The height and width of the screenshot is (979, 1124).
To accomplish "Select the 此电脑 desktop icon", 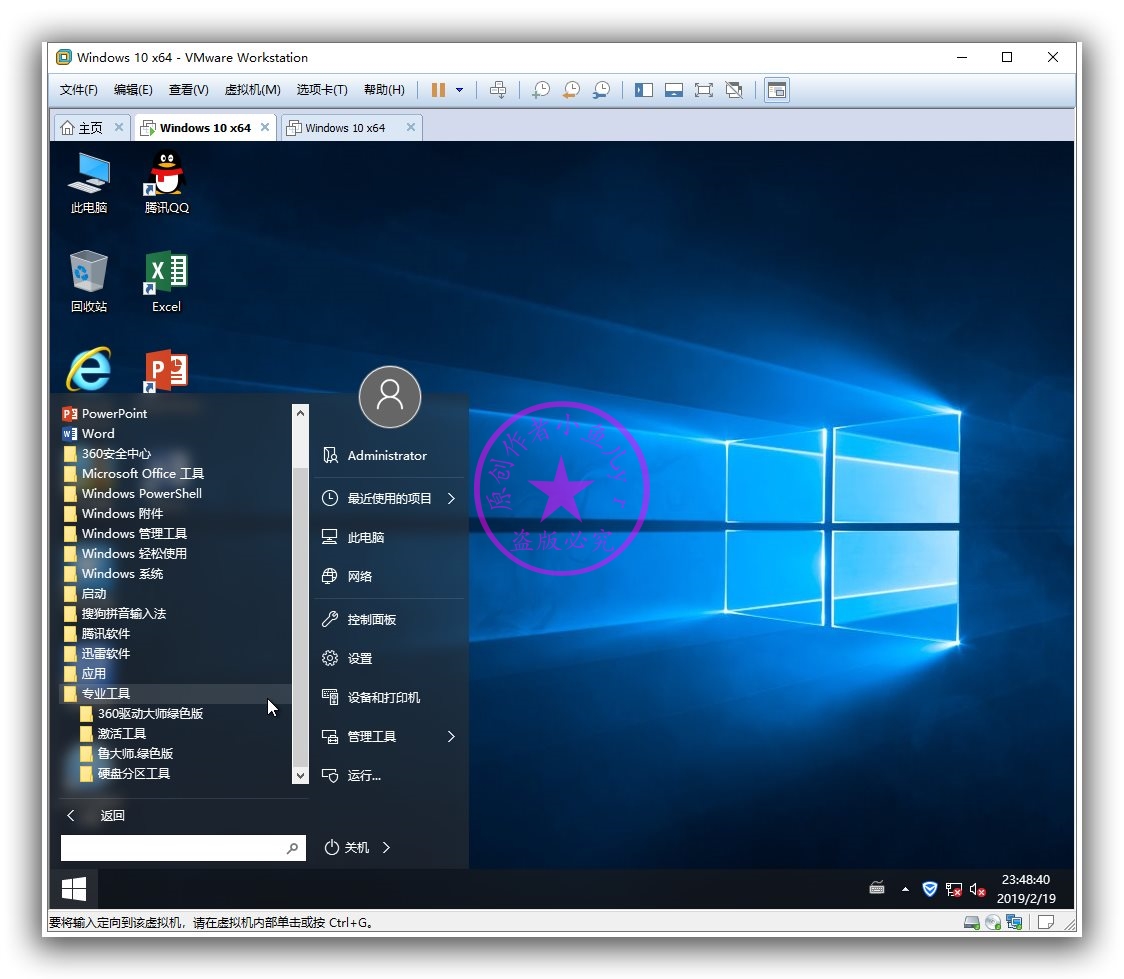I will (89, 183).
